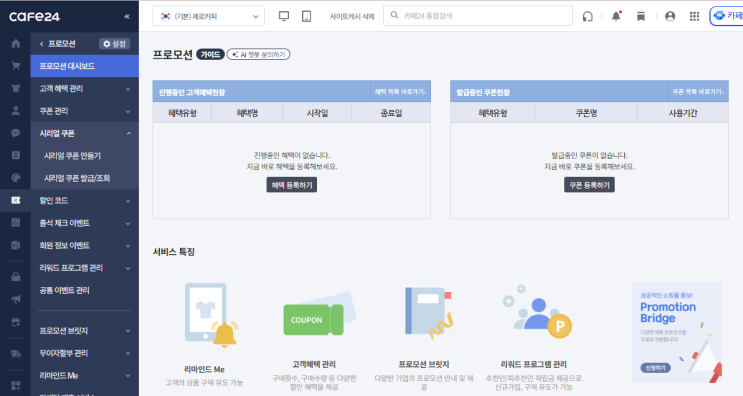Open the palette design icon
Image resolution: width=743 pixels, height=396 pixels.
(x=16, y=178)
